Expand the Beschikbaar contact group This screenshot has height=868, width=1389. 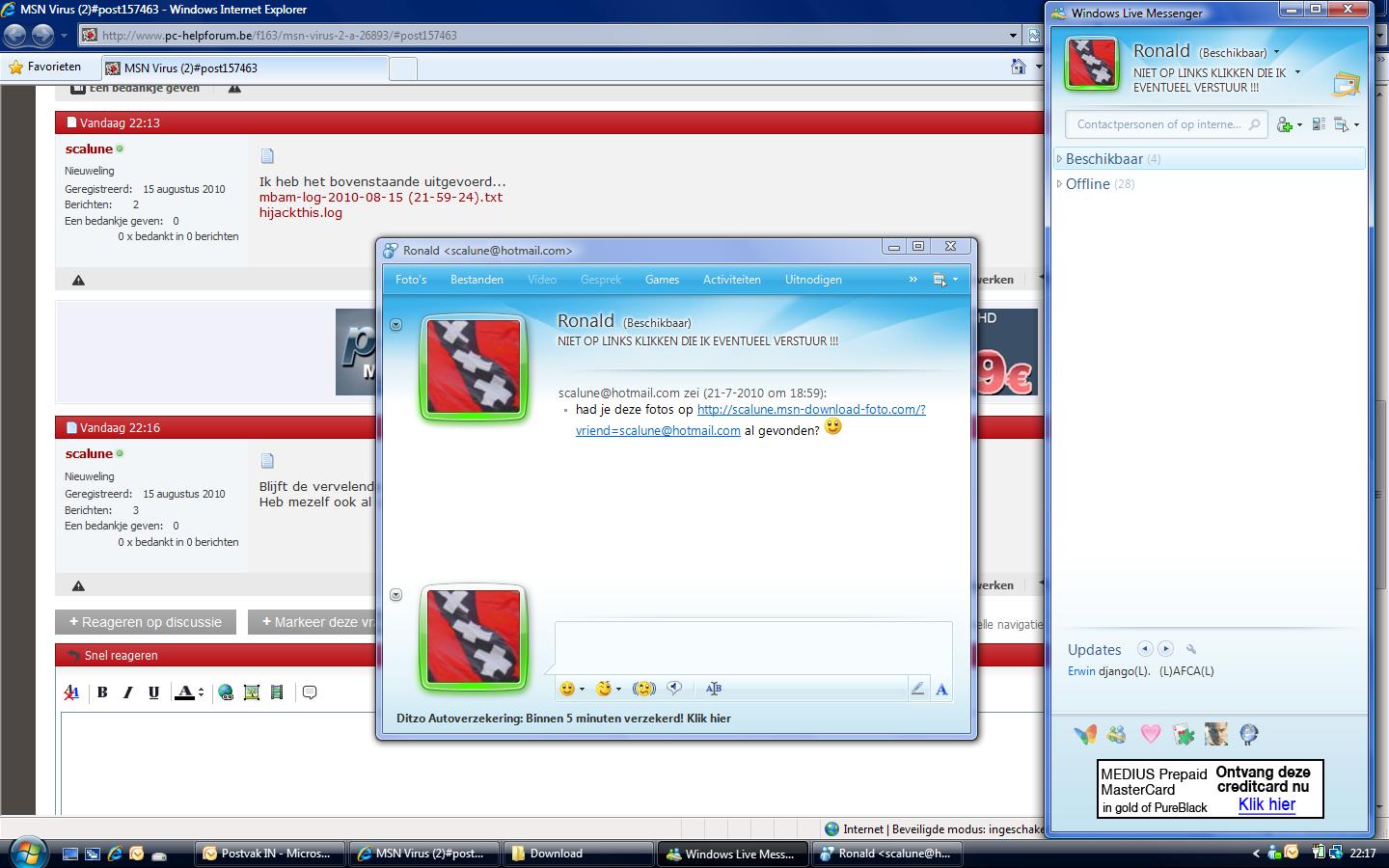click(1059, 159)
